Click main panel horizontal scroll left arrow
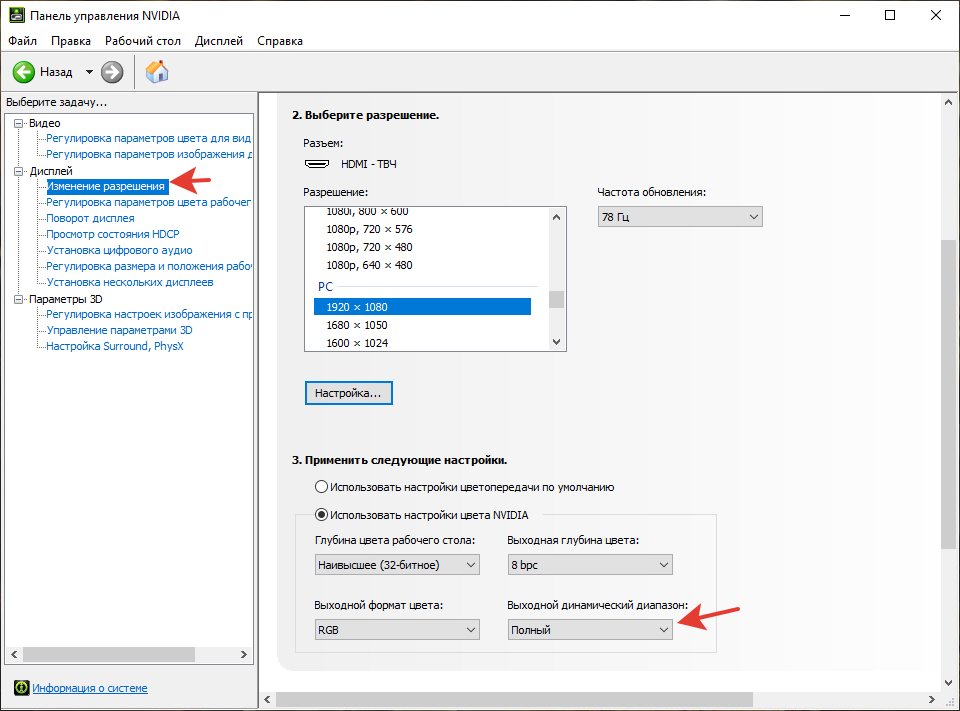960x711 pixels. click(268, 699)
